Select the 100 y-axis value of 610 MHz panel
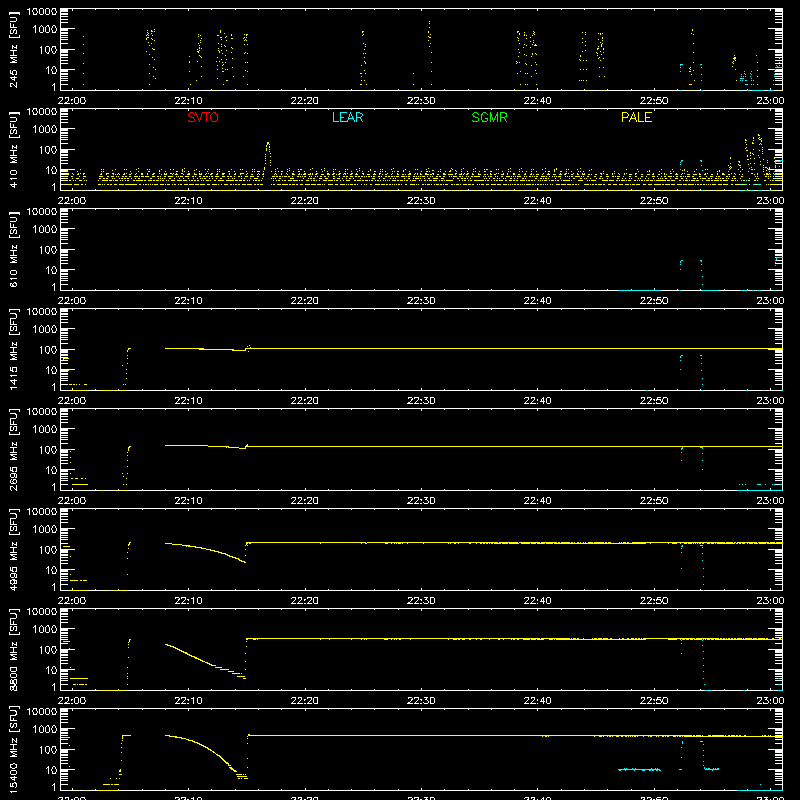 click(48, 250)
